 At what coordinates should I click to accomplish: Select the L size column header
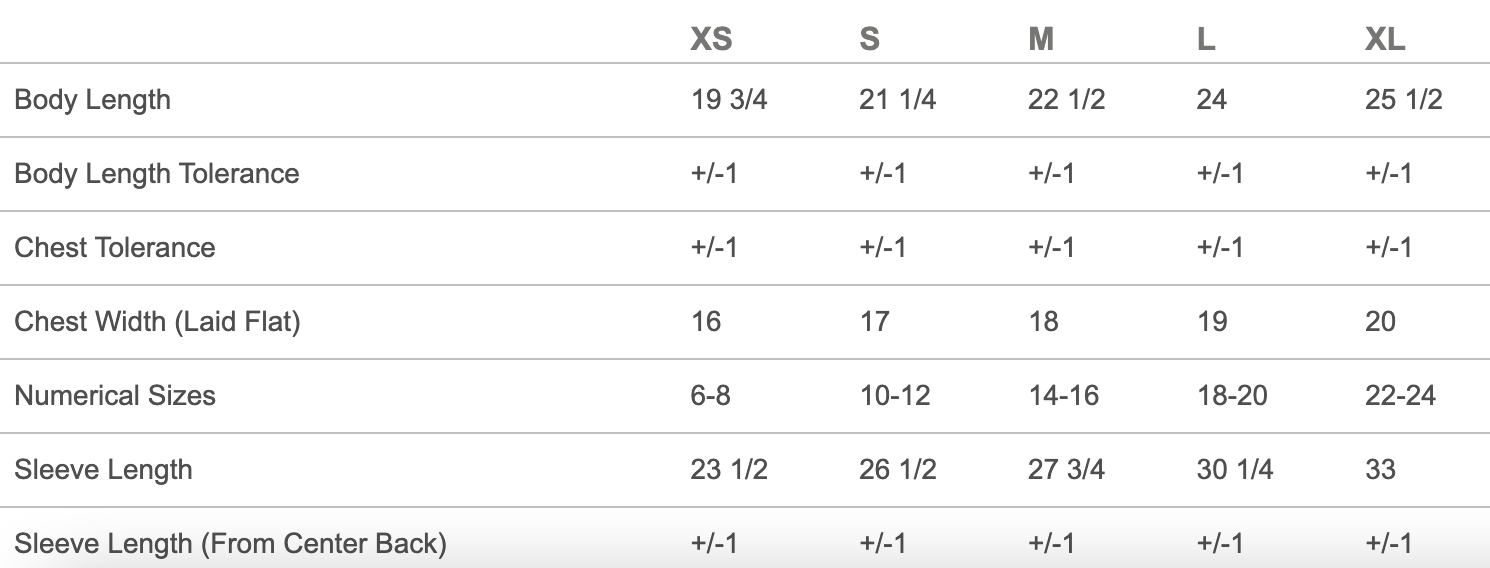[x=1206, y=39]
